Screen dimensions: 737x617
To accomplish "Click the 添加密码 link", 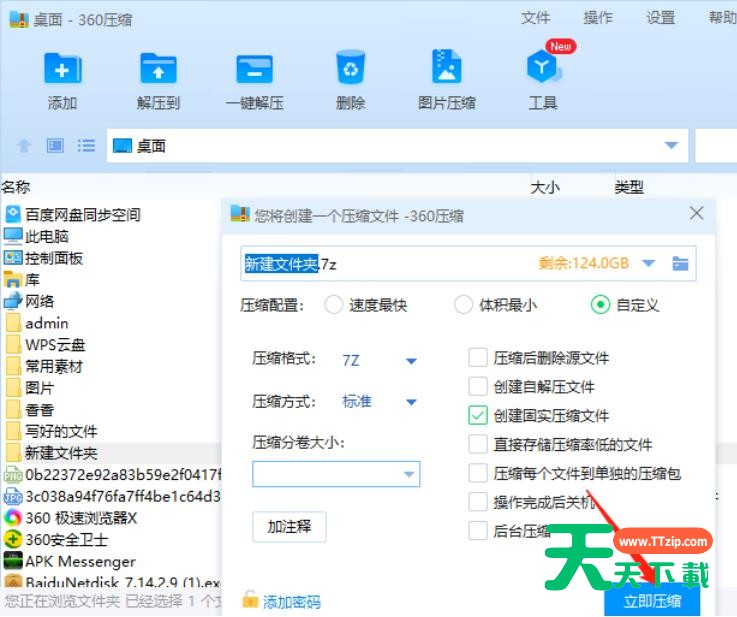I will 291,602.
